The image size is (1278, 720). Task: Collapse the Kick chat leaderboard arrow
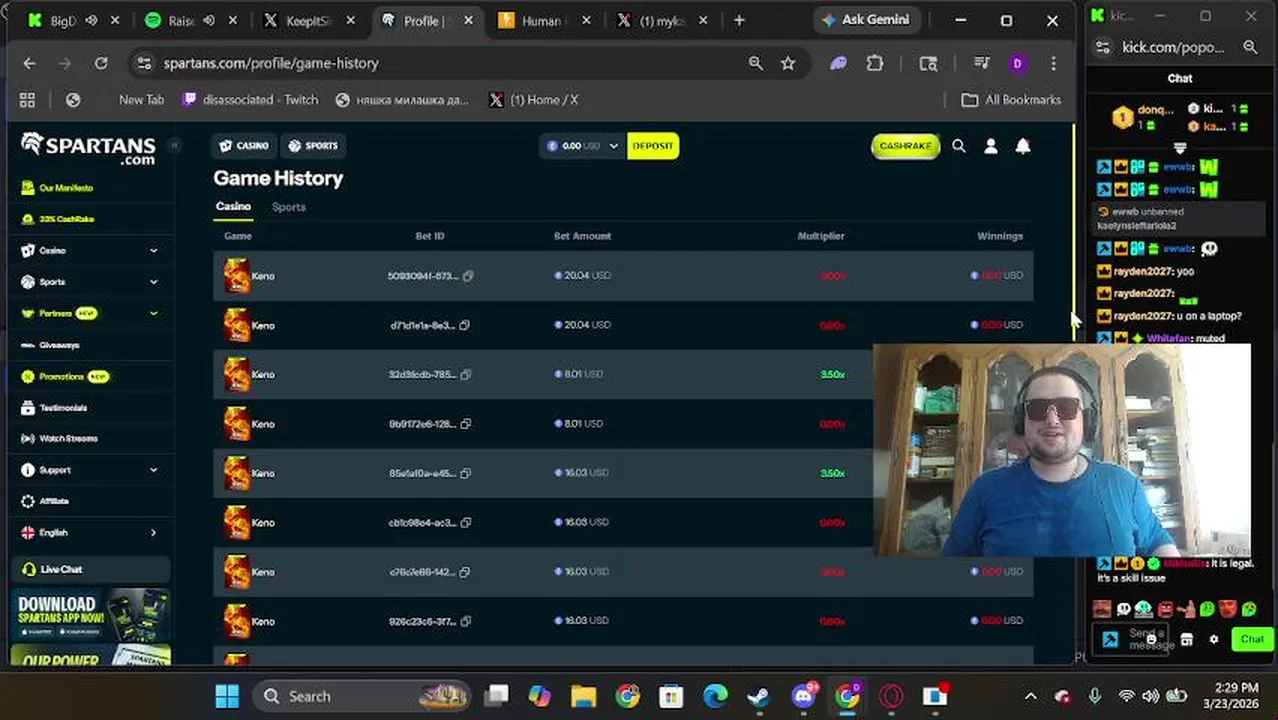pyautogui.click(x=1180, y=148)
